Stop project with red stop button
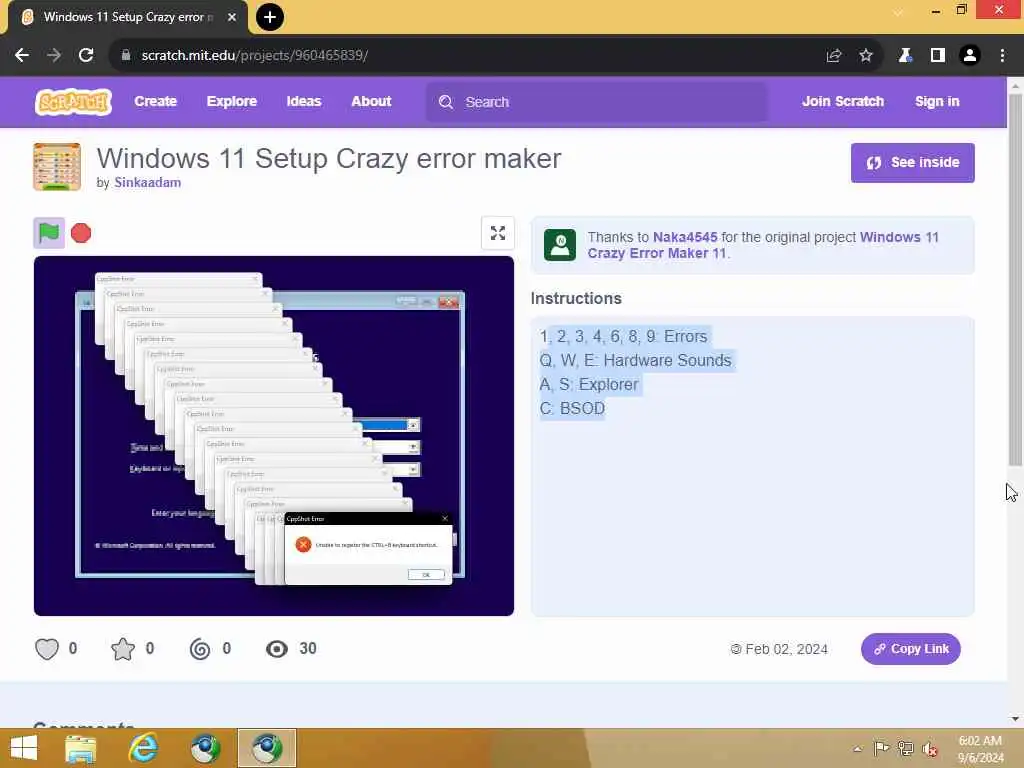 [x=81, y=233]
